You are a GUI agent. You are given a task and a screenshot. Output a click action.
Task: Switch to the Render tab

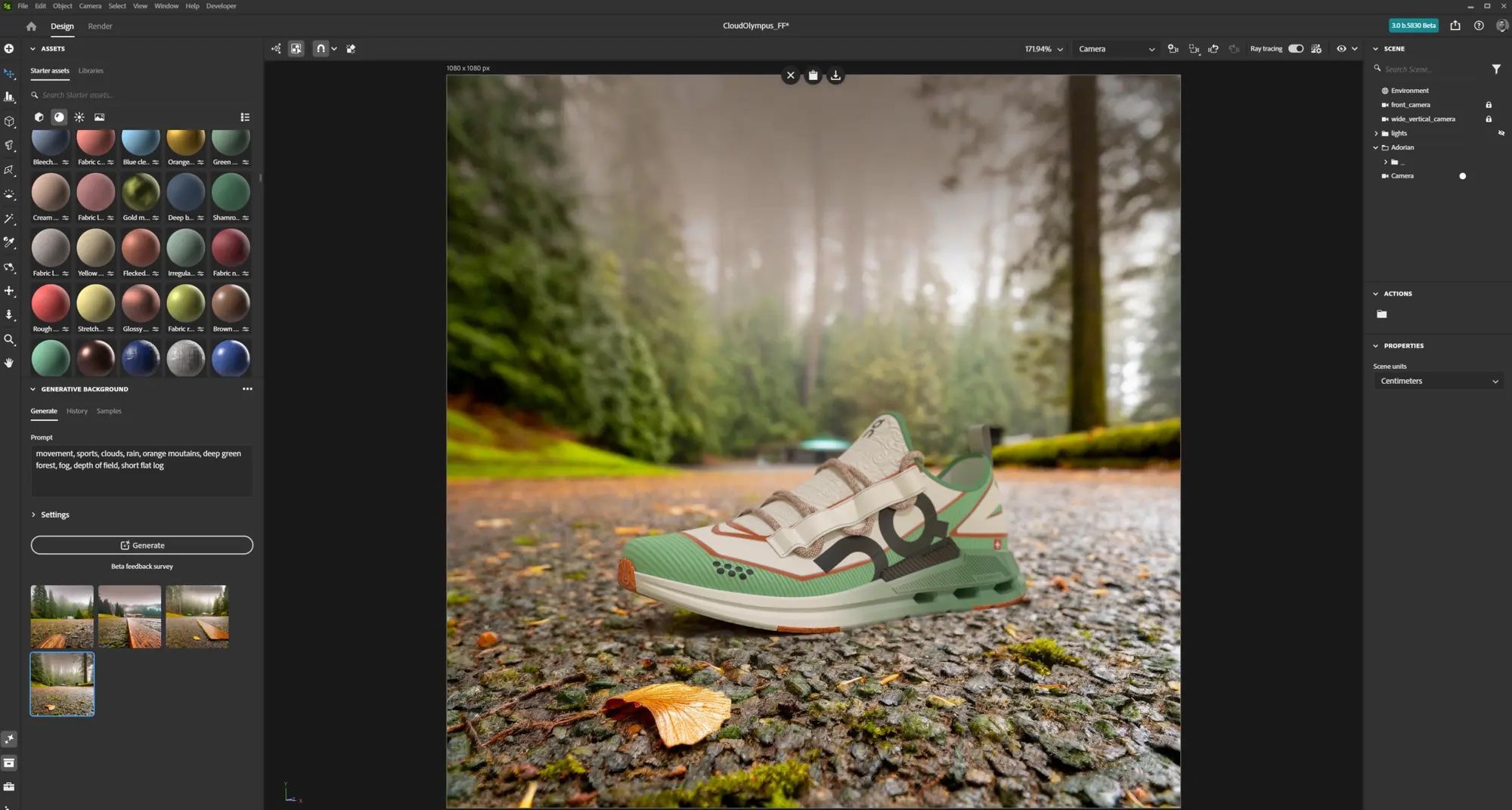click(100, 26)
